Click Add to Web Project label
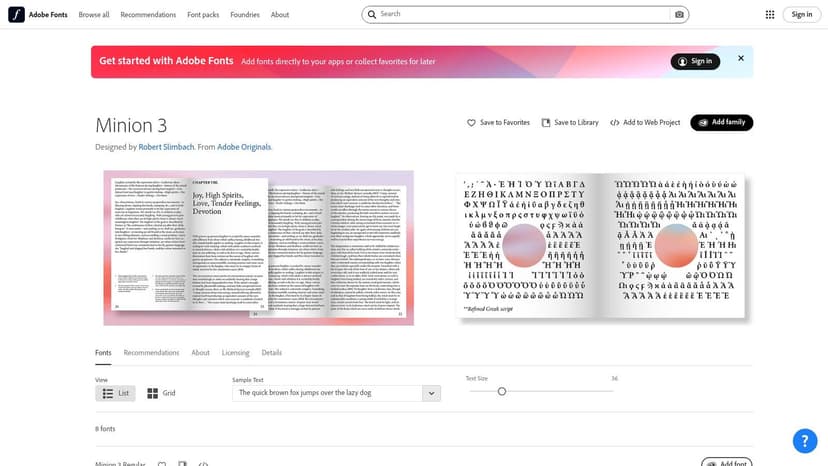Screen dimensions: 828x466 652,123
